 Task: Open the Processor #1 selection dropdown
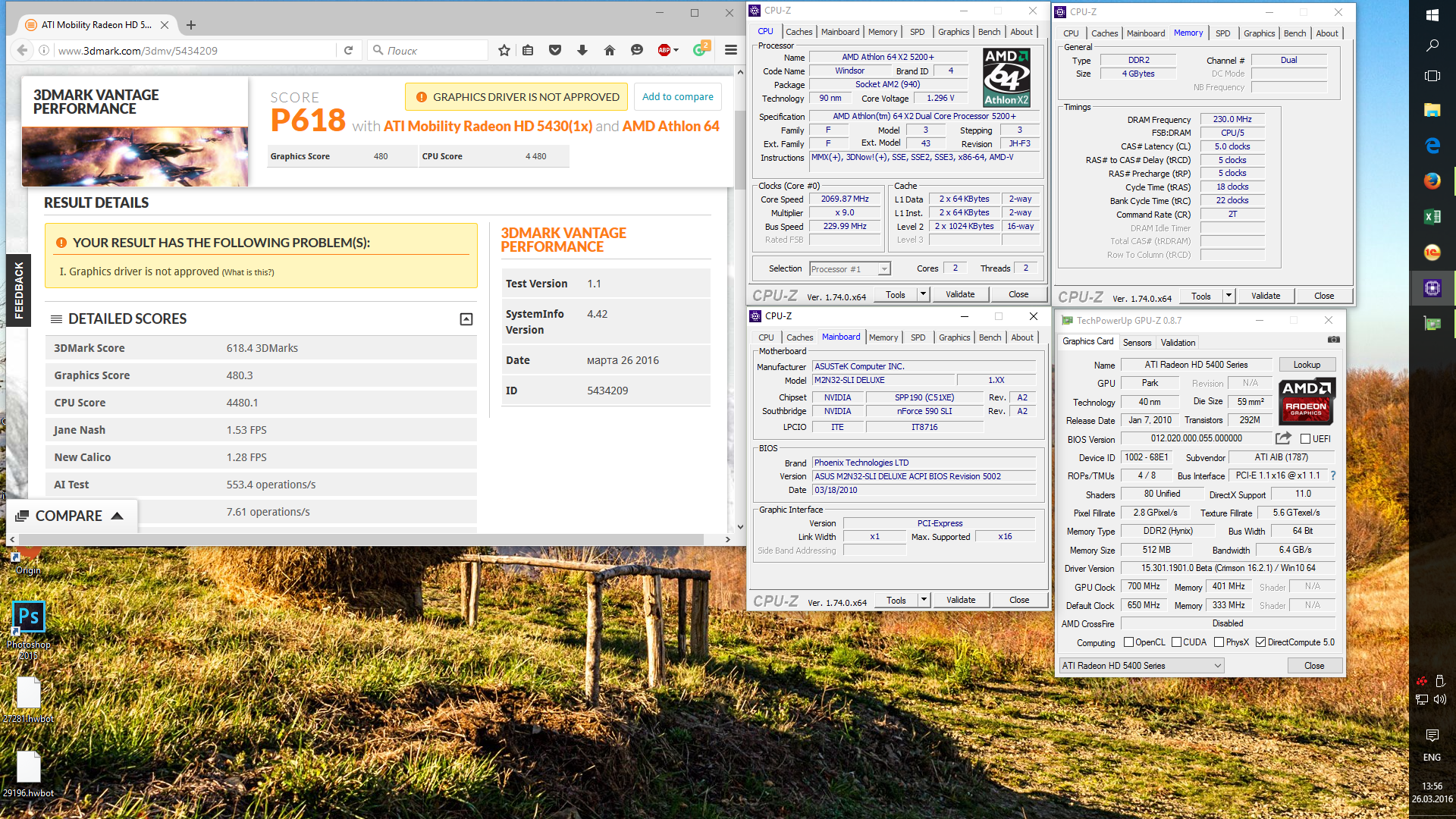coord(850,269)
